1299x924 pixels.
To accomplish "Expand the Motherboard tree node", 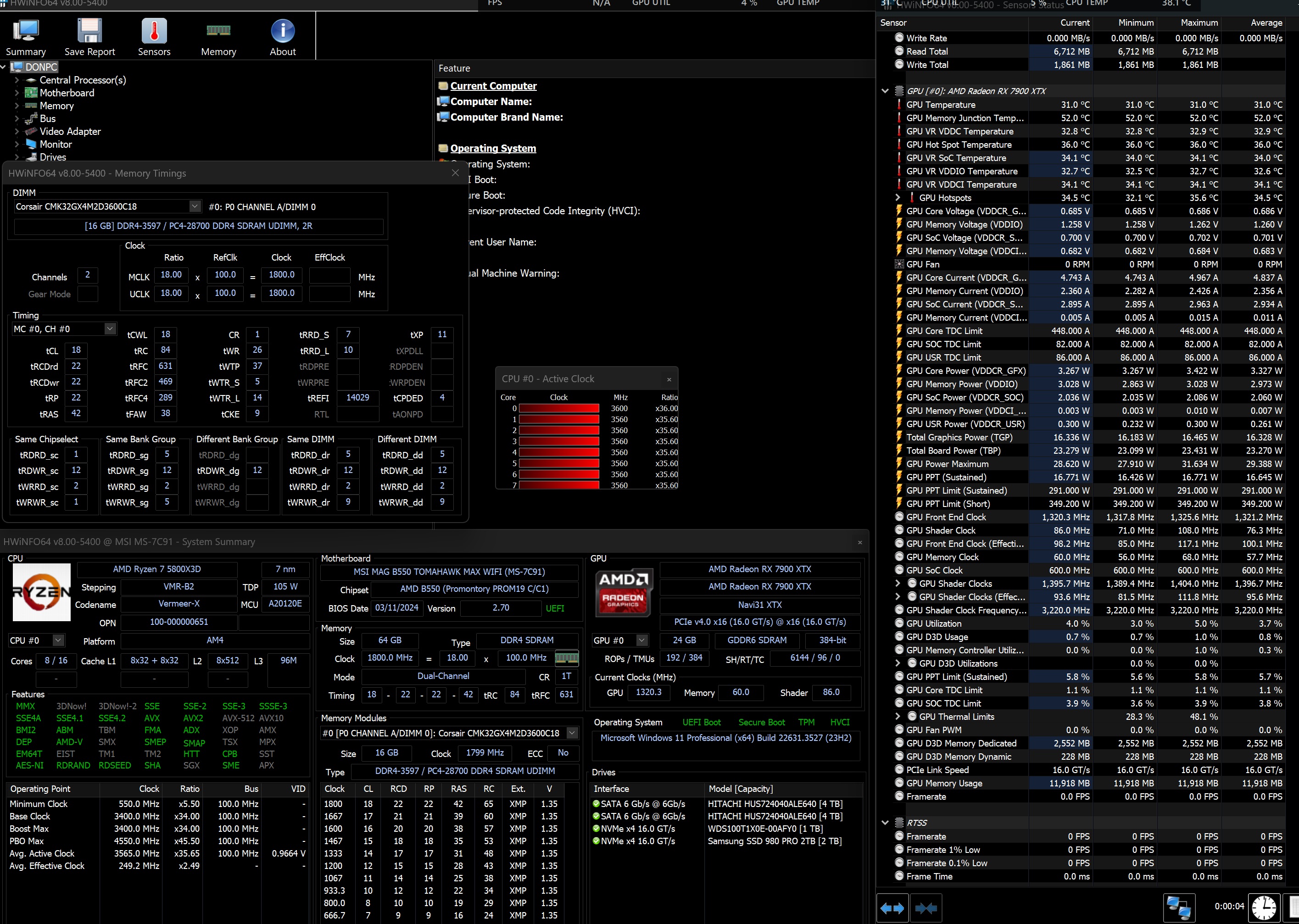I will pos(17,93).
